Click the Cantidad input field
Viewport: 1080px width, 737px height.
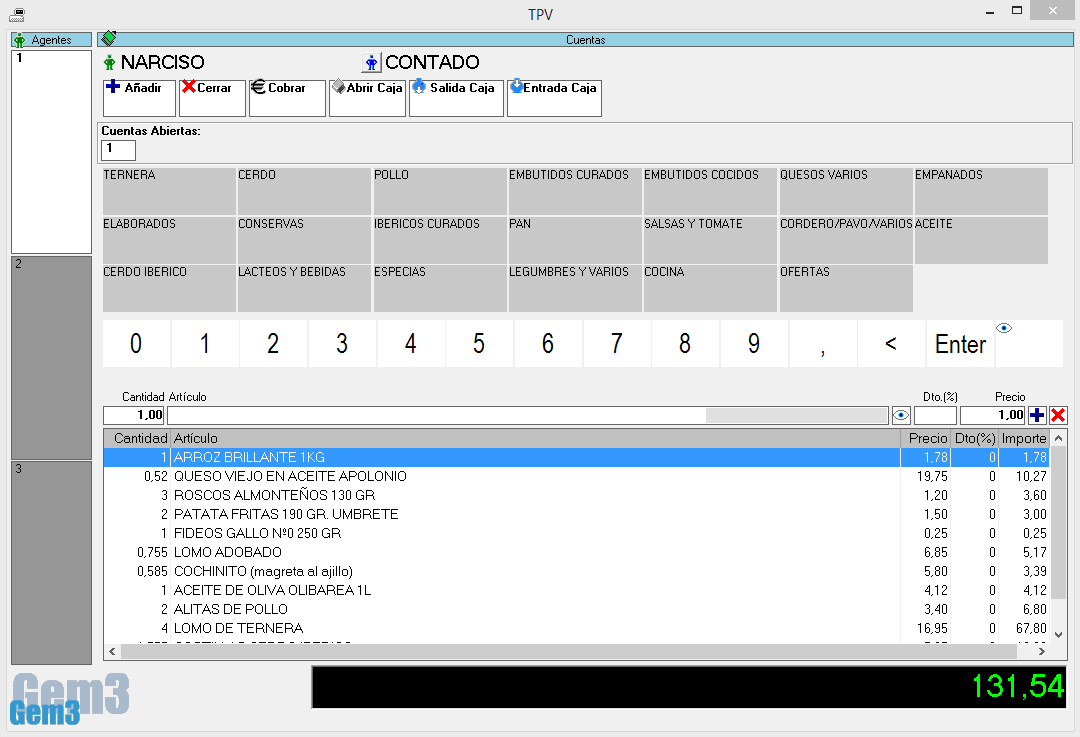coord(134,415)
